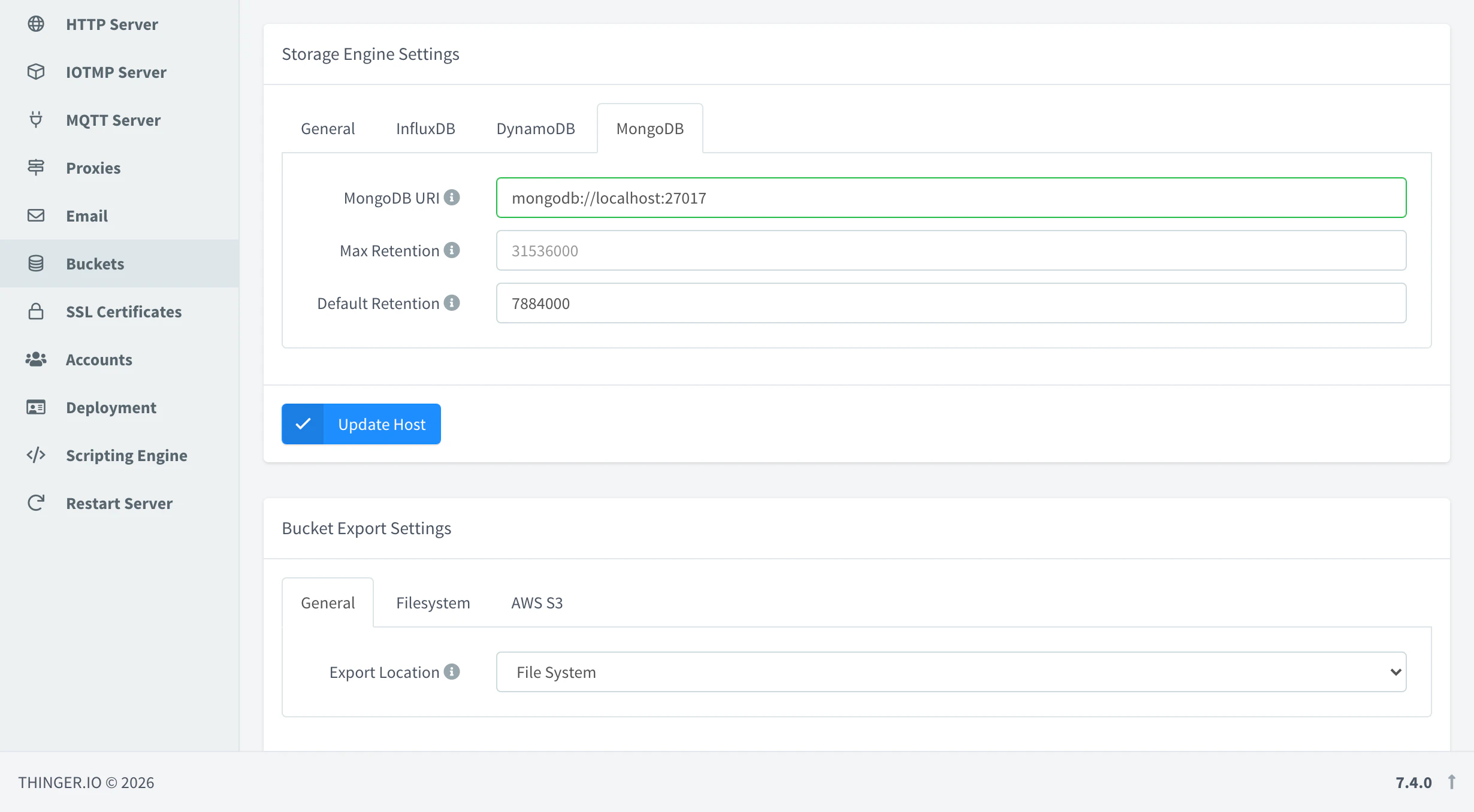Switch to the InfluxDB tab

tap(425, 129)
